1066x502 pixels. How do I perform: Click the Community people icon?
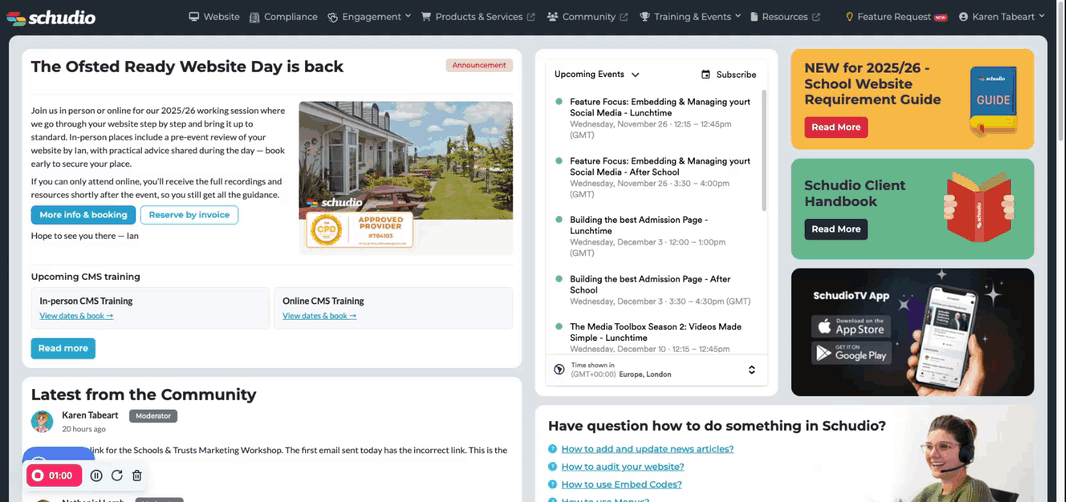(552, 17)
